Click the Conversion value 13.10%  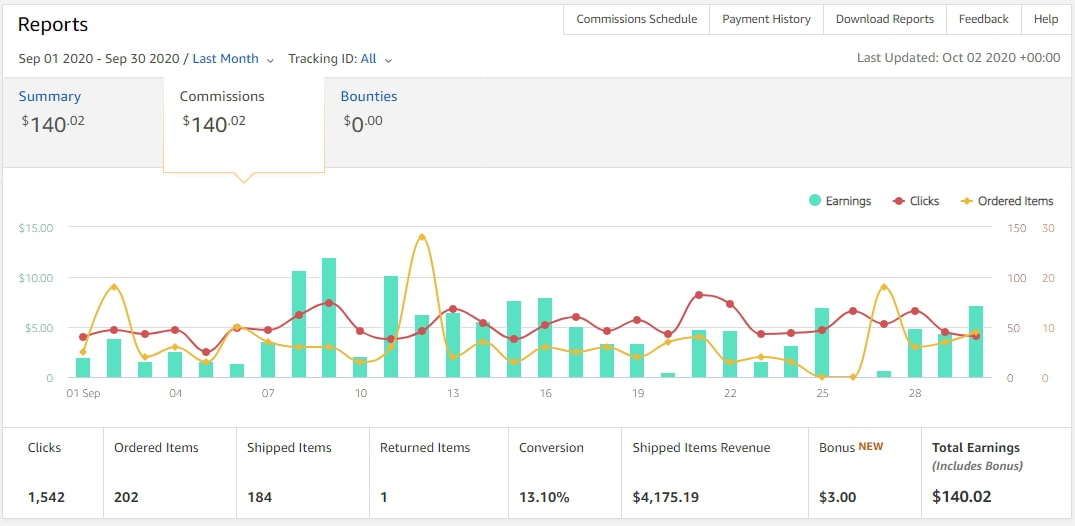click(544, 497)
